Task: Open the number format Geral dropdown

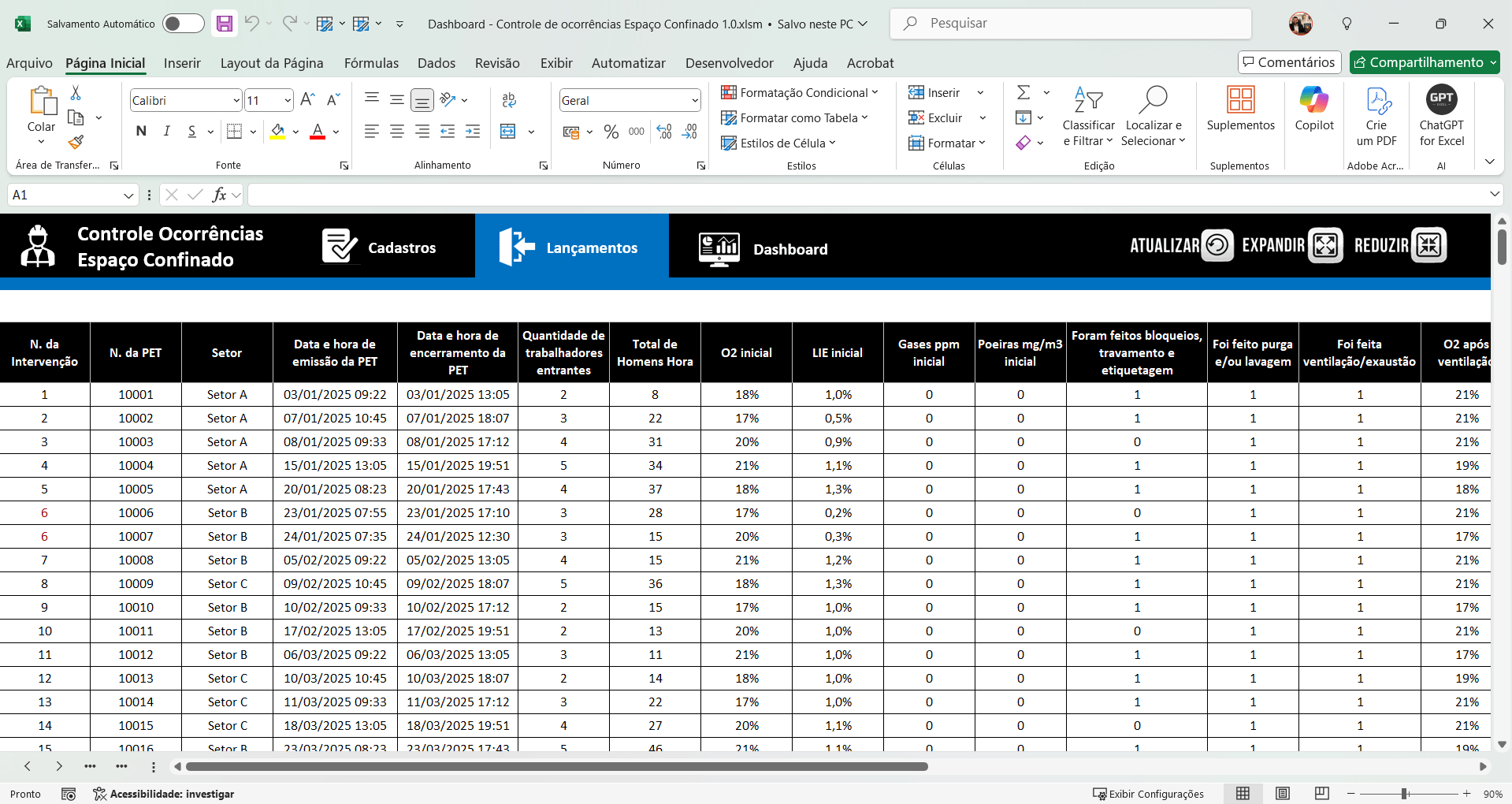Action: 694,101
